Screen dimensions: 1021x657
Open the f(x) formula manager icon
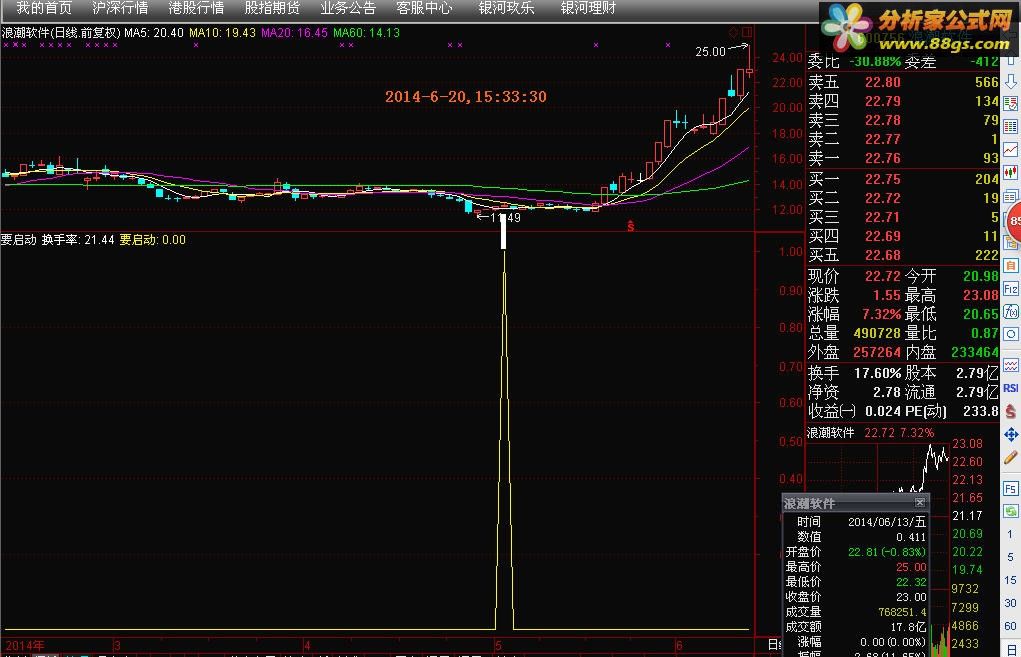[x=1011, y=312]
